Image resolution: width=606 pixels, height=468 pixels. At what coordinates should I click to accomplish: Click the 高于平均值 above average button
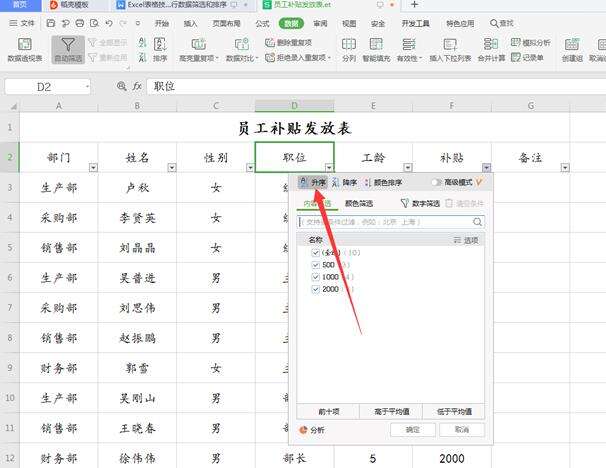pos(391,412)
